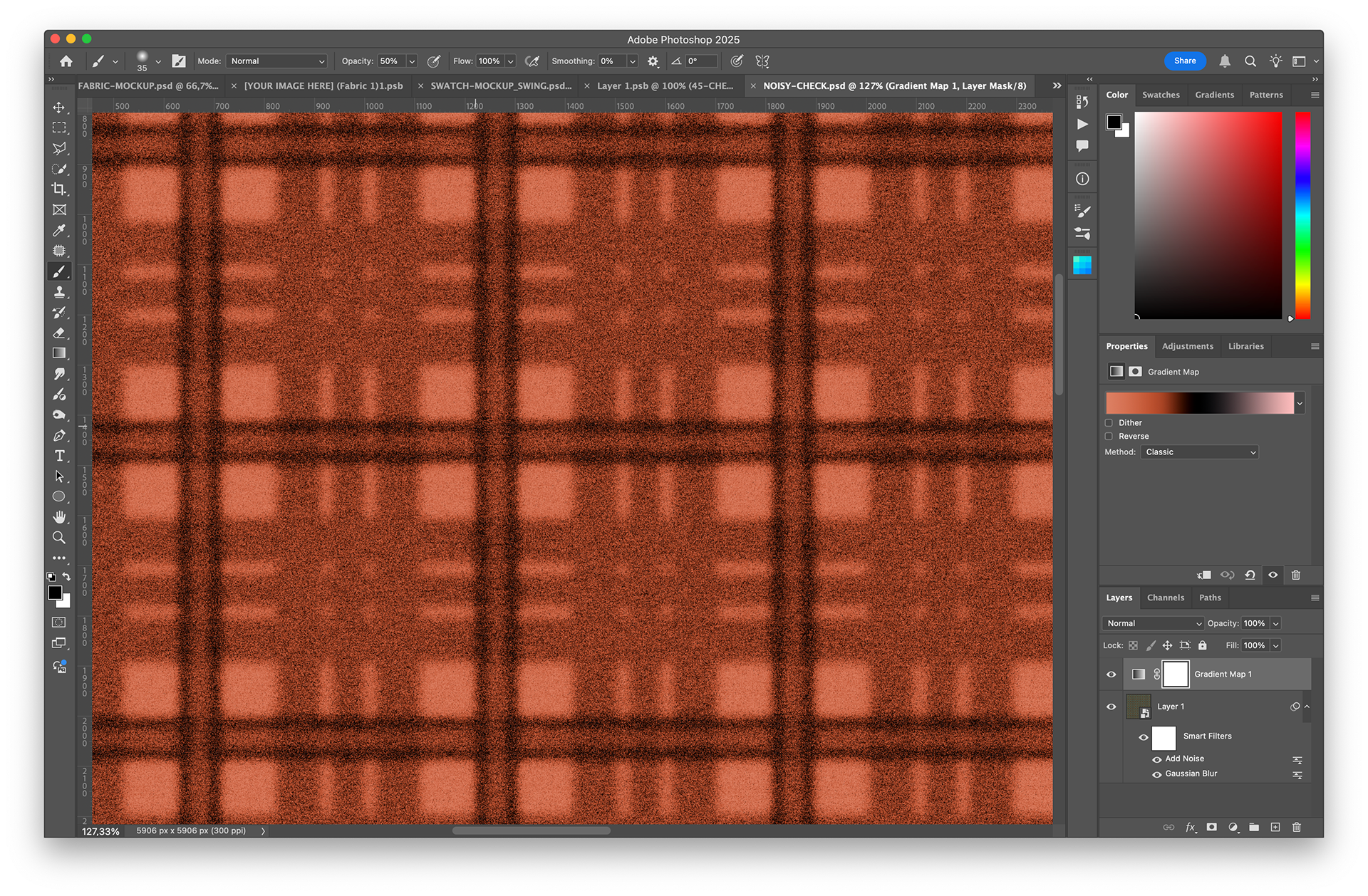
Task: Delete layer using trash icon
Action: [1297, 827]
